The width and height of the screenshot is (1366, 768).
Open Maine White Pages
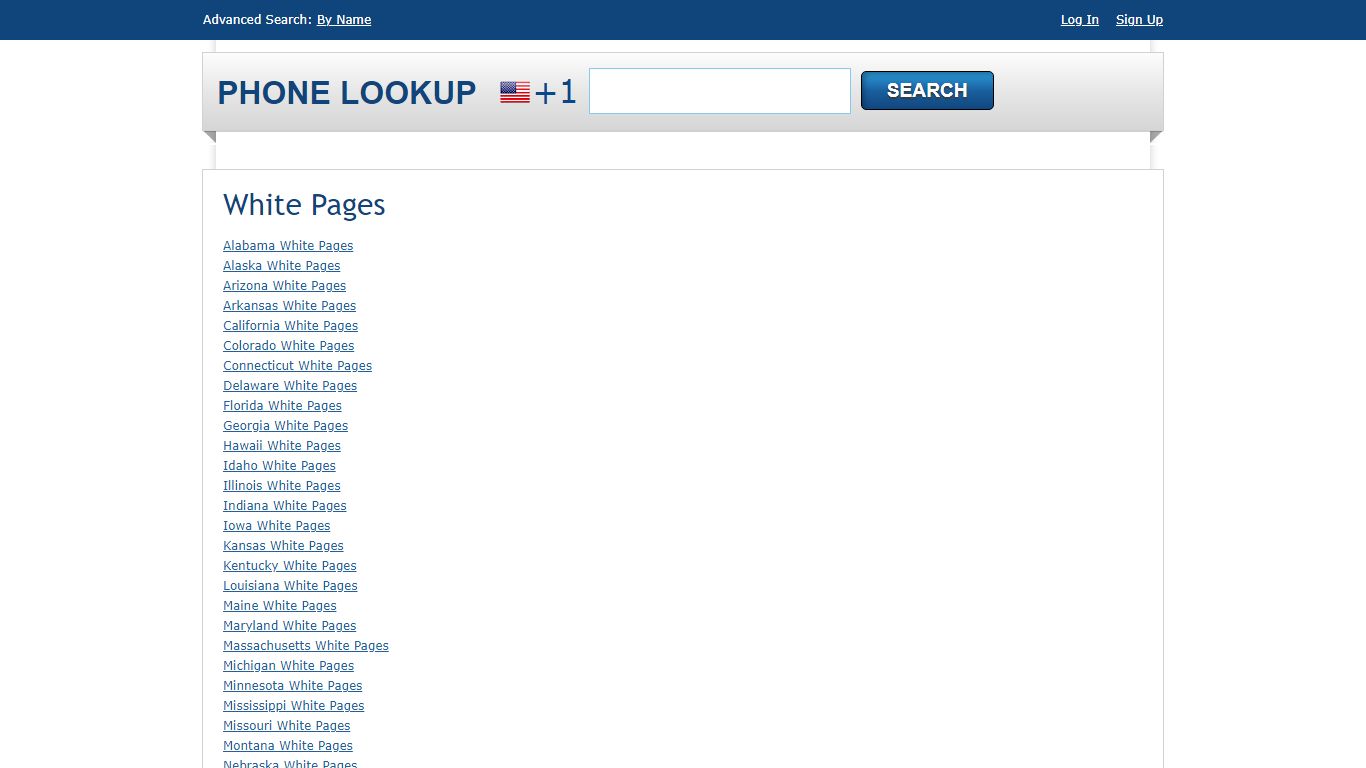[x=280, y=606]
